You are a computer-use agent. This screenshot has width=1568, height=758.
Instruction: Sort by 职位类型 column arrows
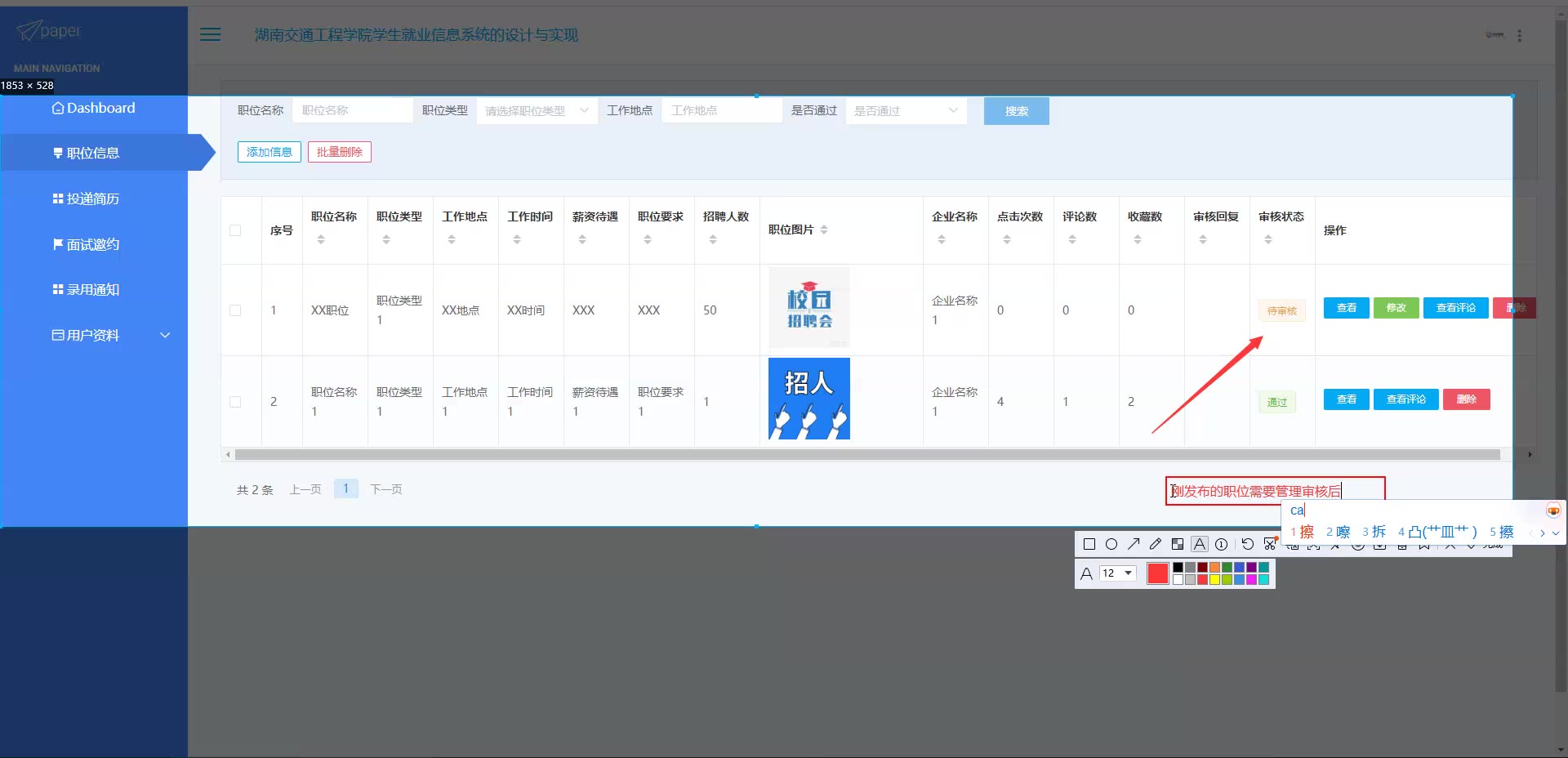point(386,239)
